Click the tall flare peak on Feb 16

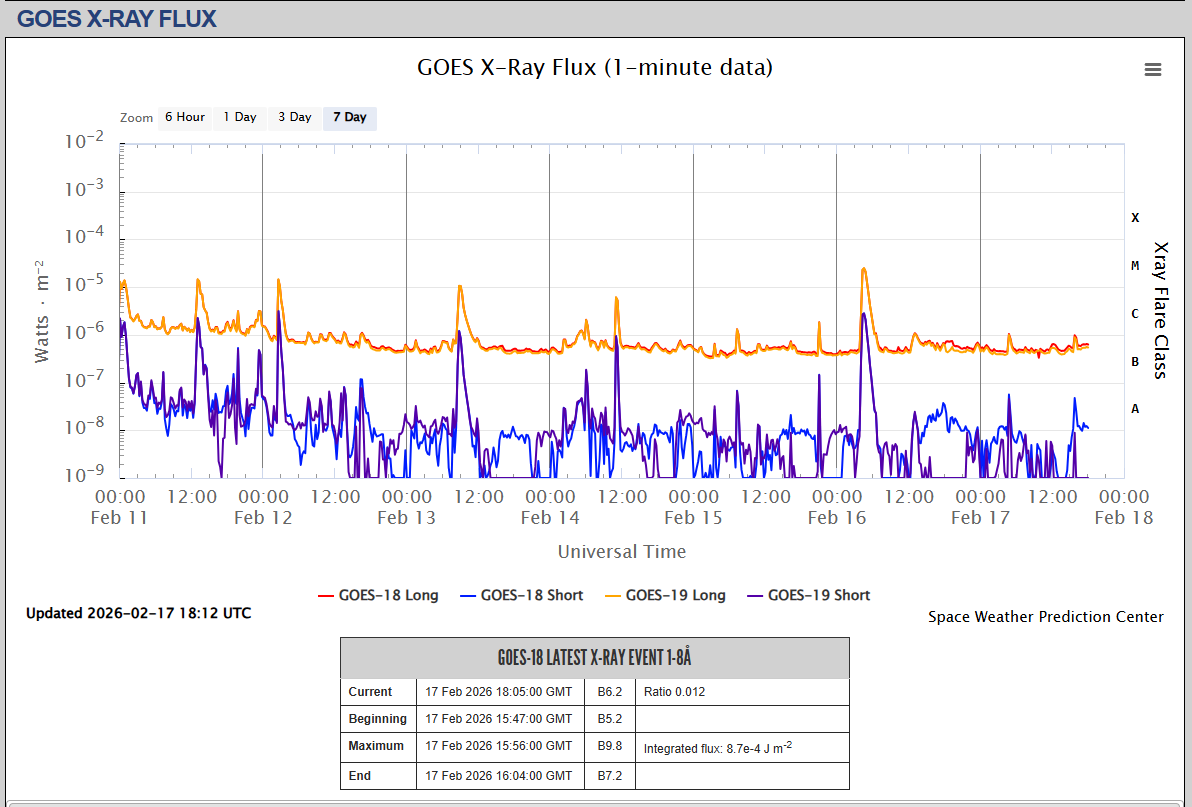(x=863, y=270)
